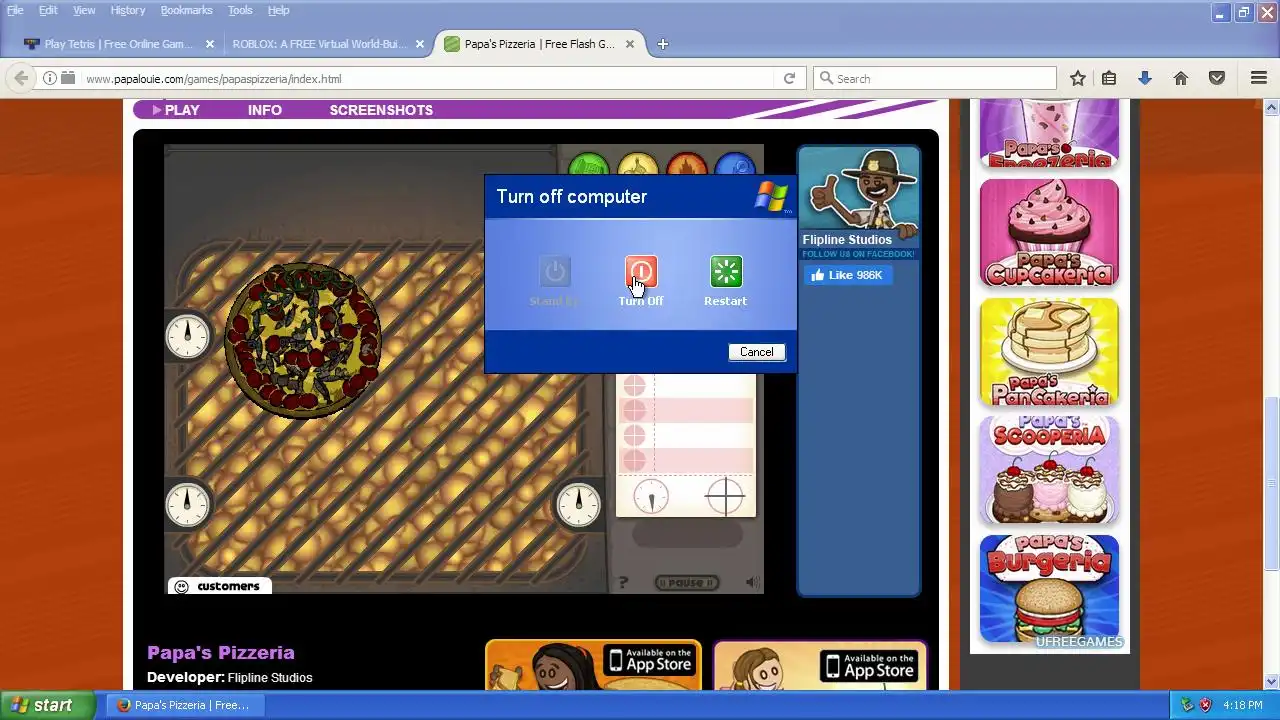Screen dimensions: 1280x720
Task: Click the system tray clock 4:18 PM
Action: tap(1243, 705)
